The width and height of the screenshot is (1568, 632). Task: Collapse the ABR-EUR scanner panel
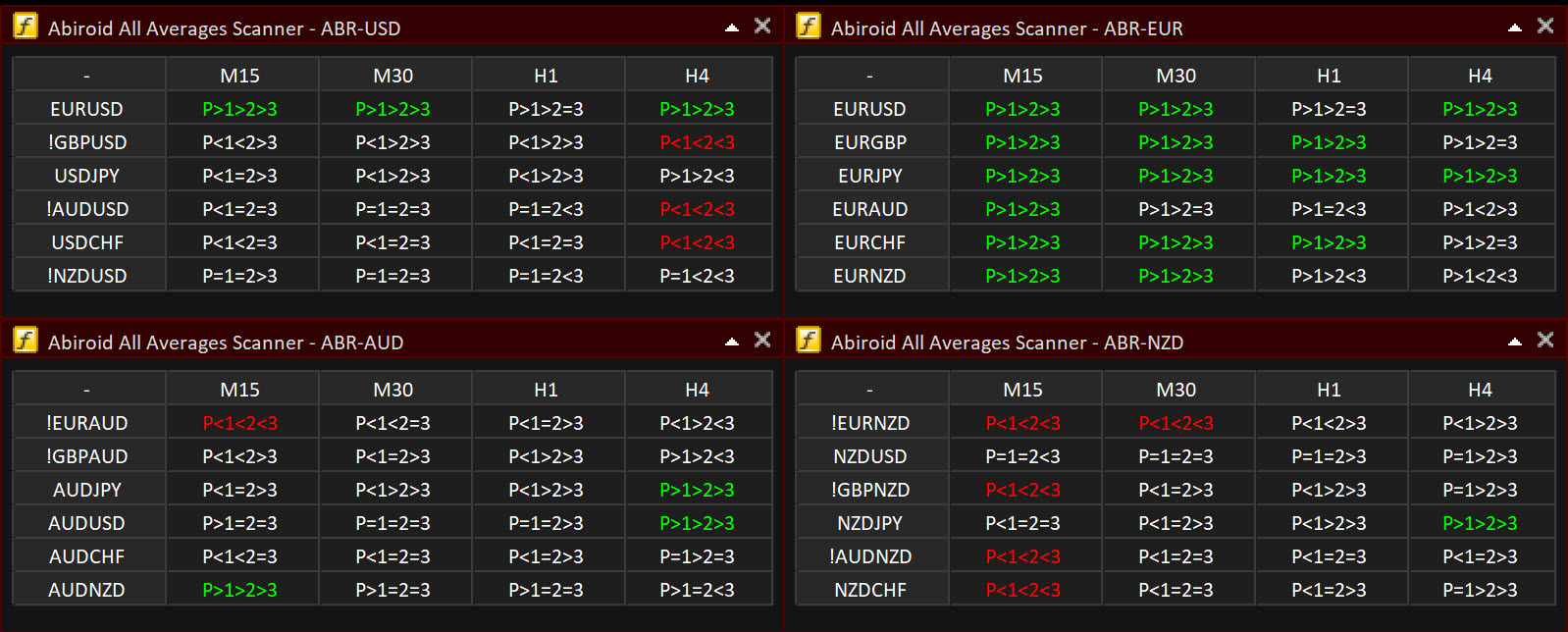(1515, 27)
